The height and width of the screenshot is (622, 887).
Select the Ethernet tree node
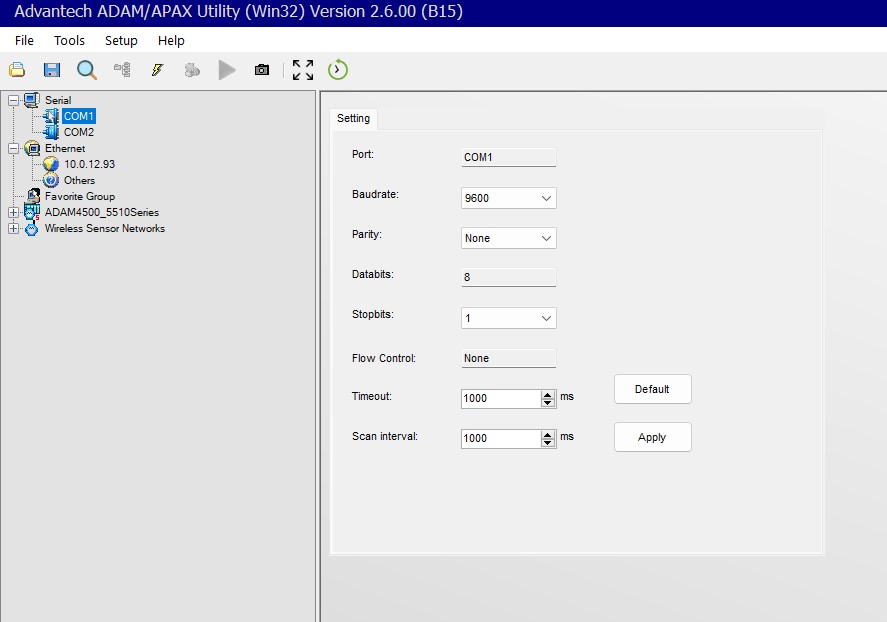click(x=65, y=148)
